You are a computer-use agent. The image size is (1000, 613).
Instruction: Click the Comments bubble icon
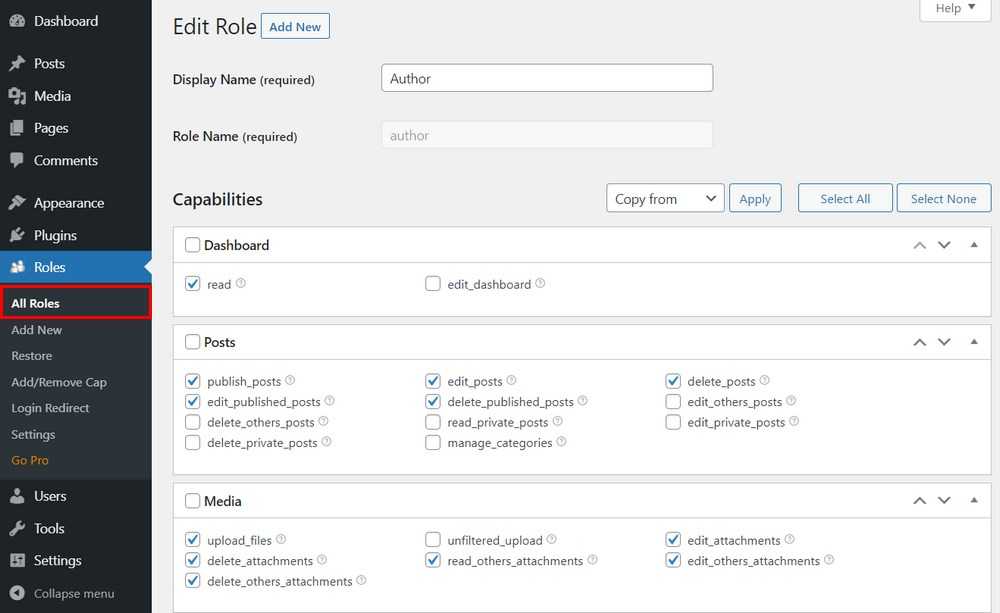17,160
